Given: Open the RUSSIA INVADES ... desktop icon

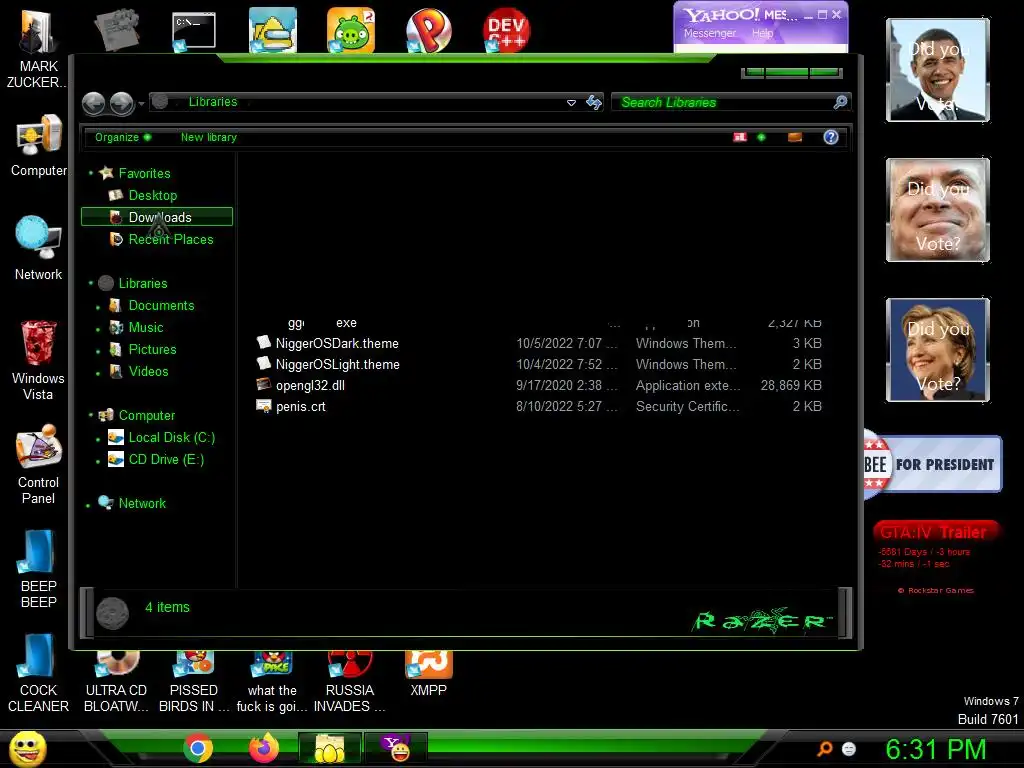Looking at the screenshot, I should (x=349, y=682).
